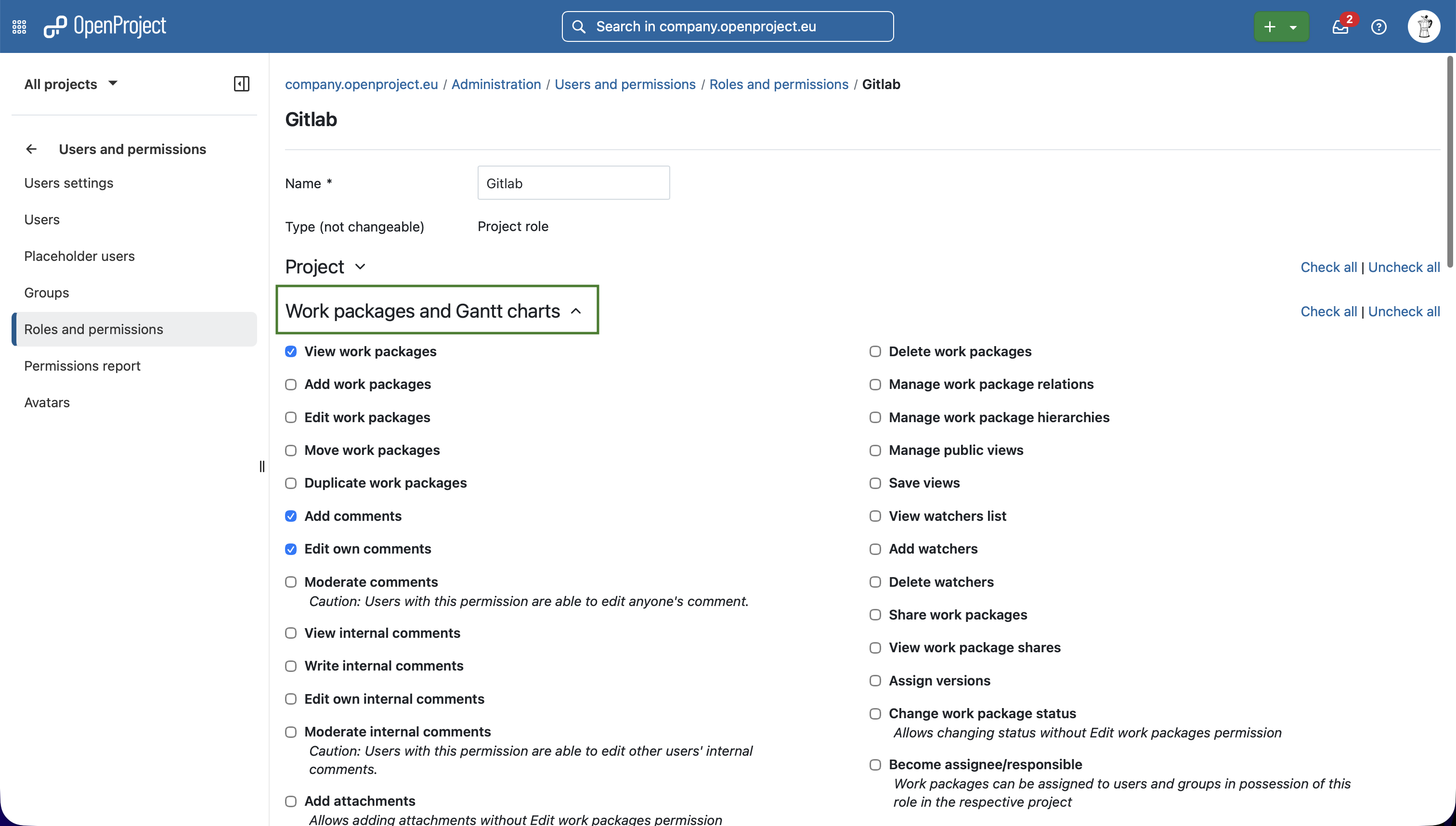The image size is (1456, 826).
Task: Enable Write internal comments checkbox
Action: pyautogui.click(x=290, y=666)
